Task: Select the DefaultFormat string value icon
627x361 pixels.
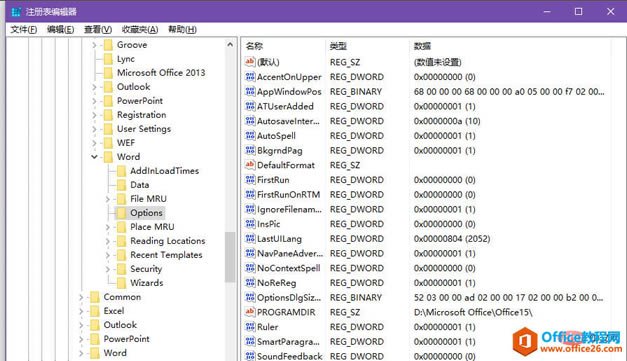Action: [x=250, y=165]
